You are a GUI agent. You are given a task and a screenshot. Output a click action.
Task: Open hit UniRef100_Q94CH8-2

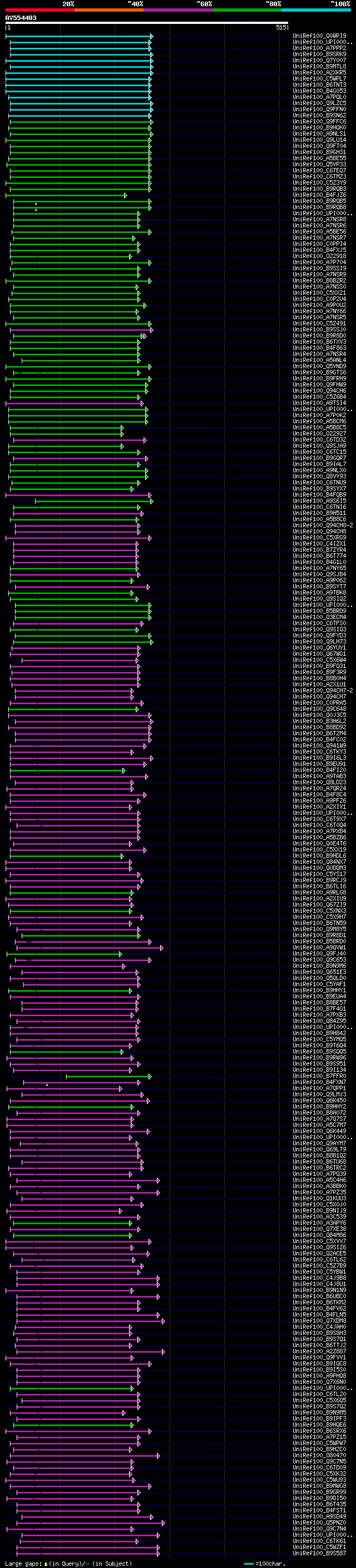pos(323,525)
